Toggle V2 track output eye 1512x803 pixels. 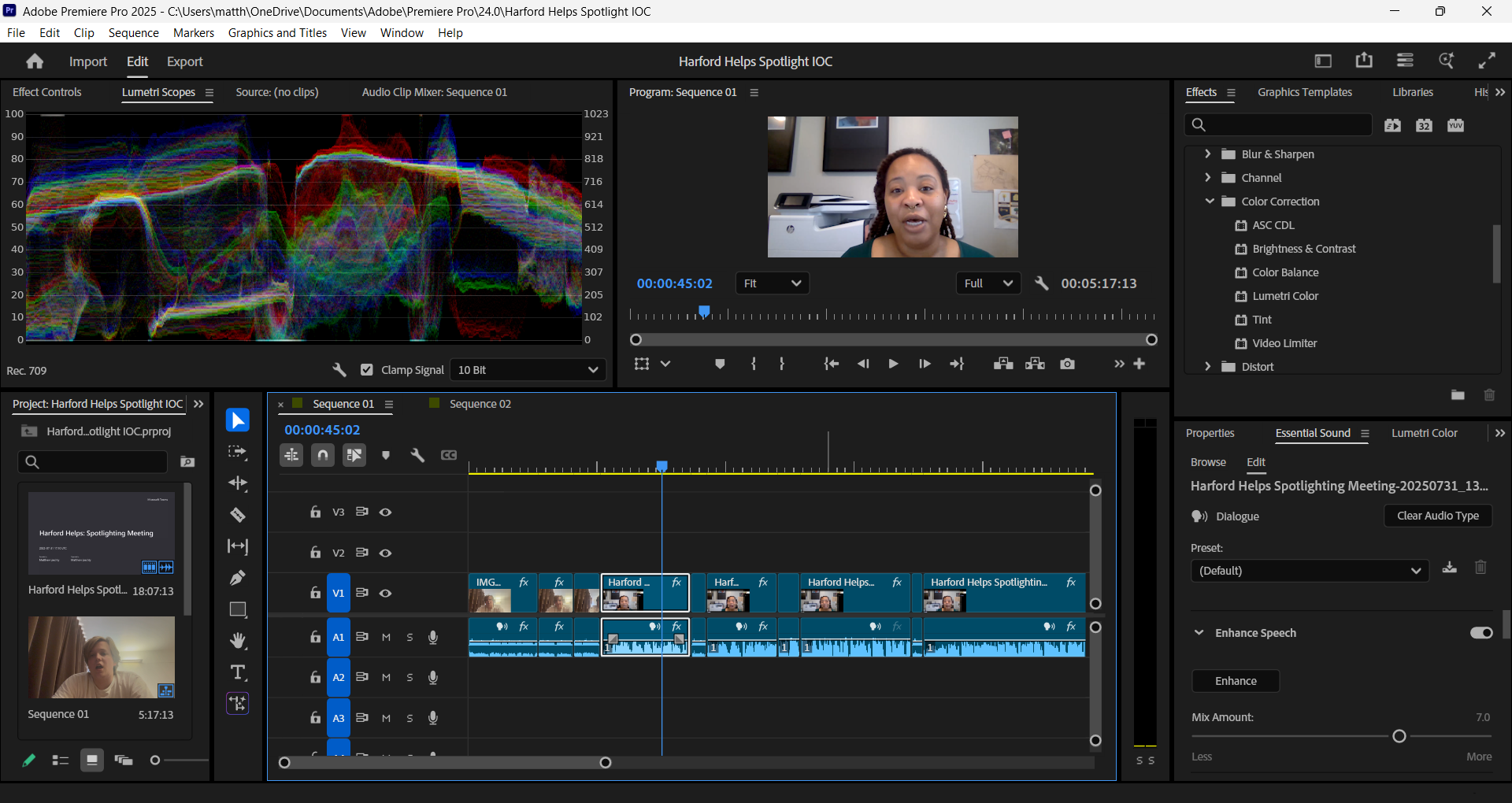[386, 553]
